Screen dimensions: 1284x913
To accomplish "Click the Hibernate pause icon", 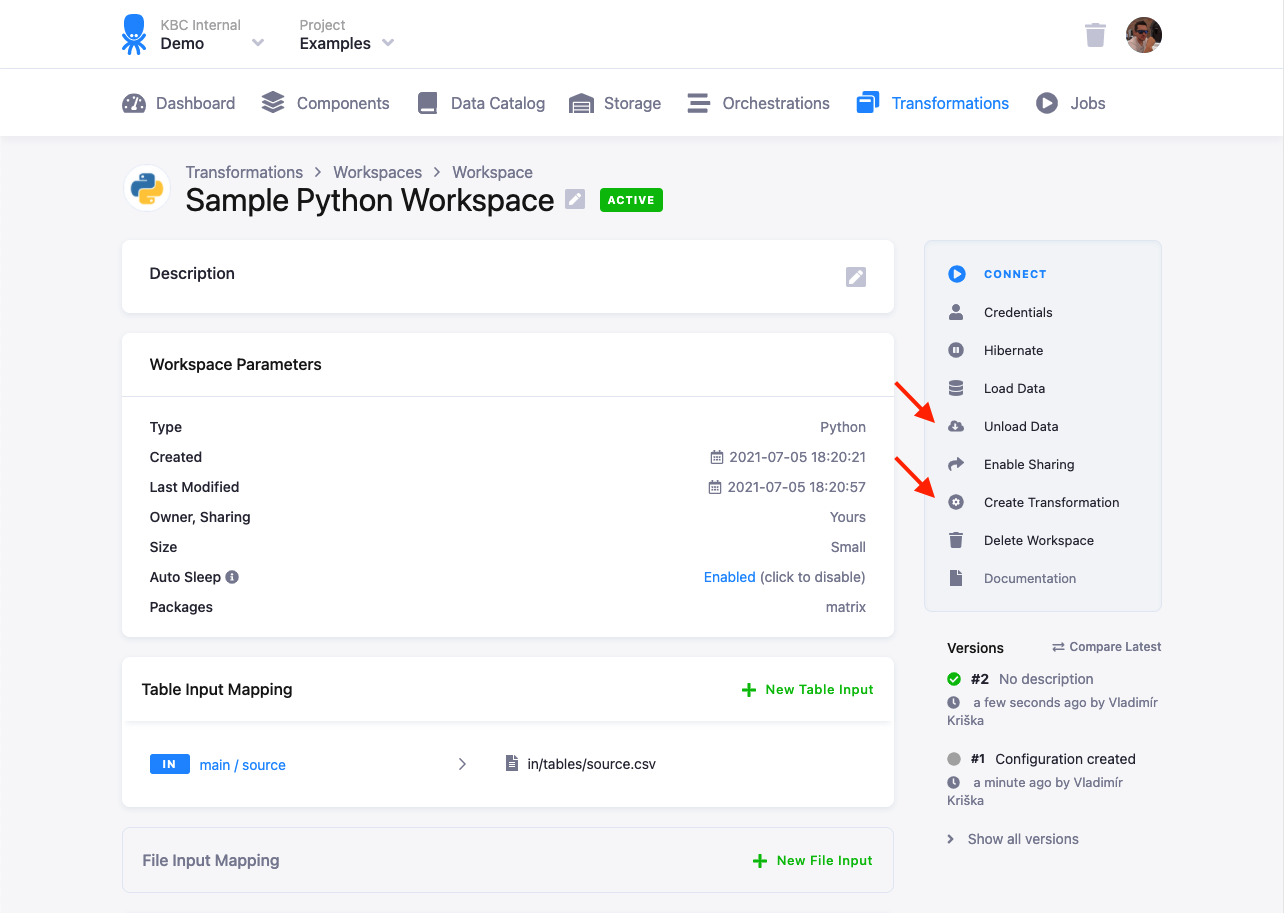I will (956, 350).
